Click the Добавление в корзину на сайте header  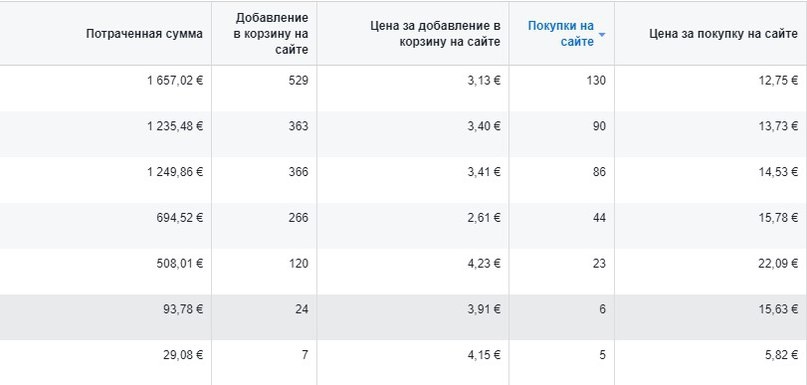pos(272,33)
